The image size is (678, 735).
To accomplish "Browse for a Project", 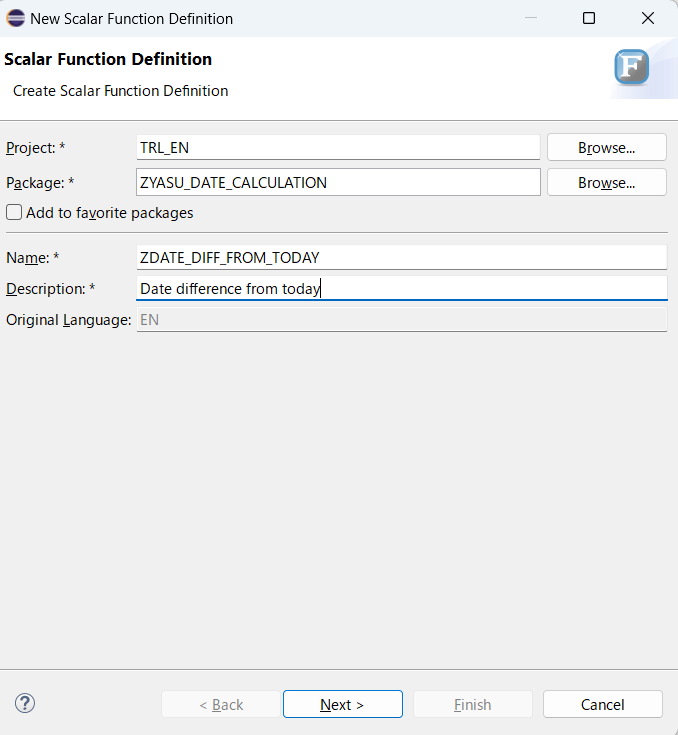I will (607, 148).
